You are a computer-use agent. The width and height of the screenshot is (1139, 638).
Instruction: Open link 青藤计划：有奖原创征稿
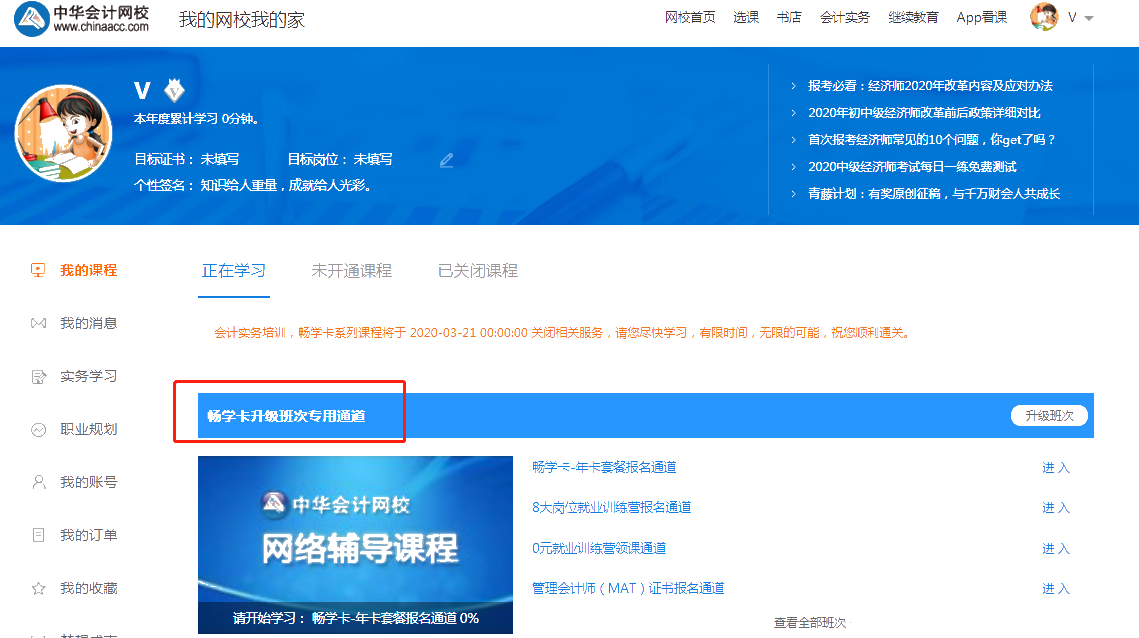(x=933, y=193)
